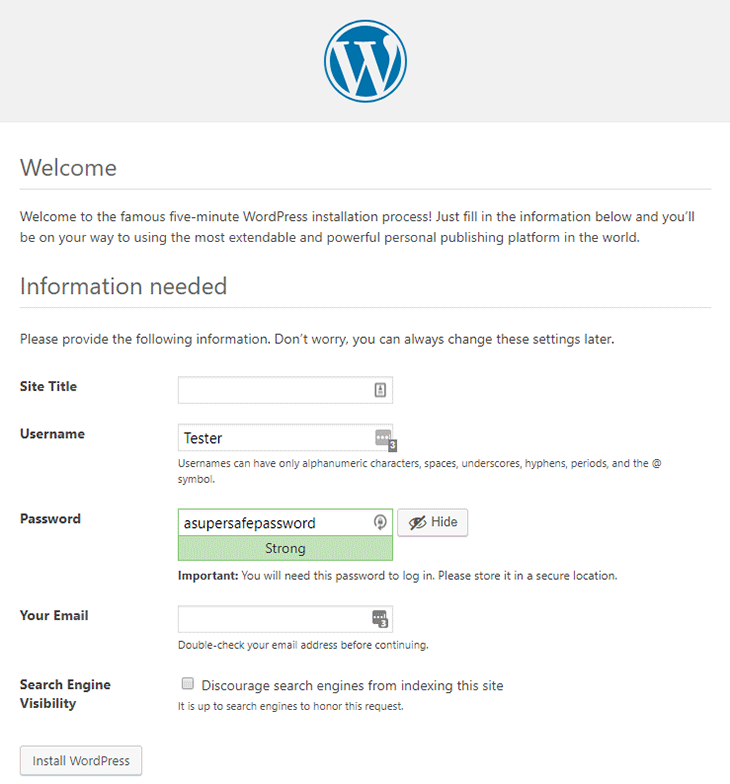This screenshot has height=784, width=730.
Task: Click 'Discourage search engines from indexing this site' text
Action: pos(352,686)
